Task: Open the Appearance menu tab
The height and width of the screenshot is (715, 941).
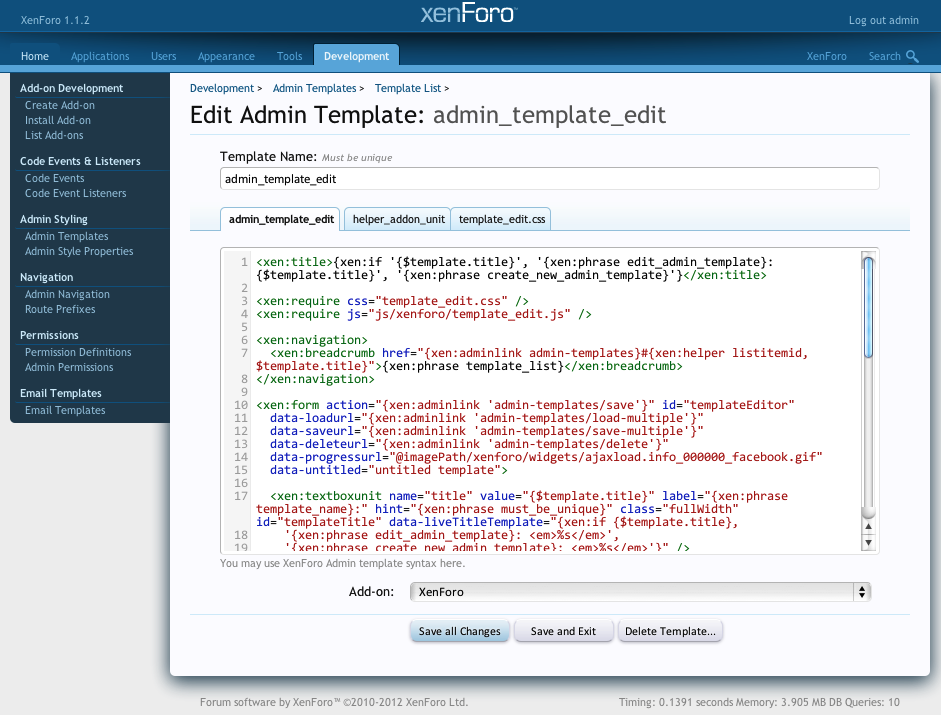Action: coord(226,56)
